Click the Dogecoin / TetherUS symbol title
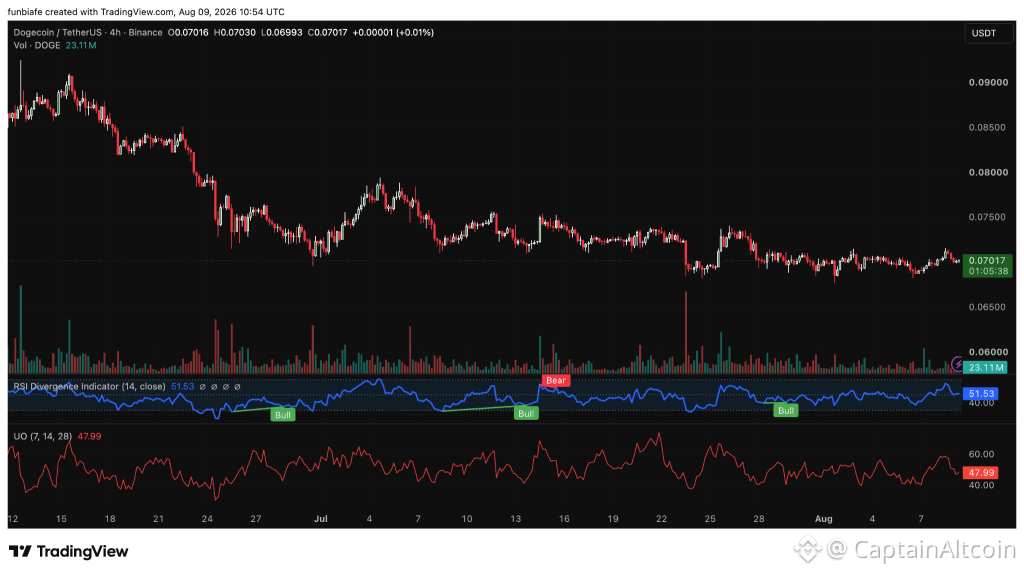 [57, 33]
